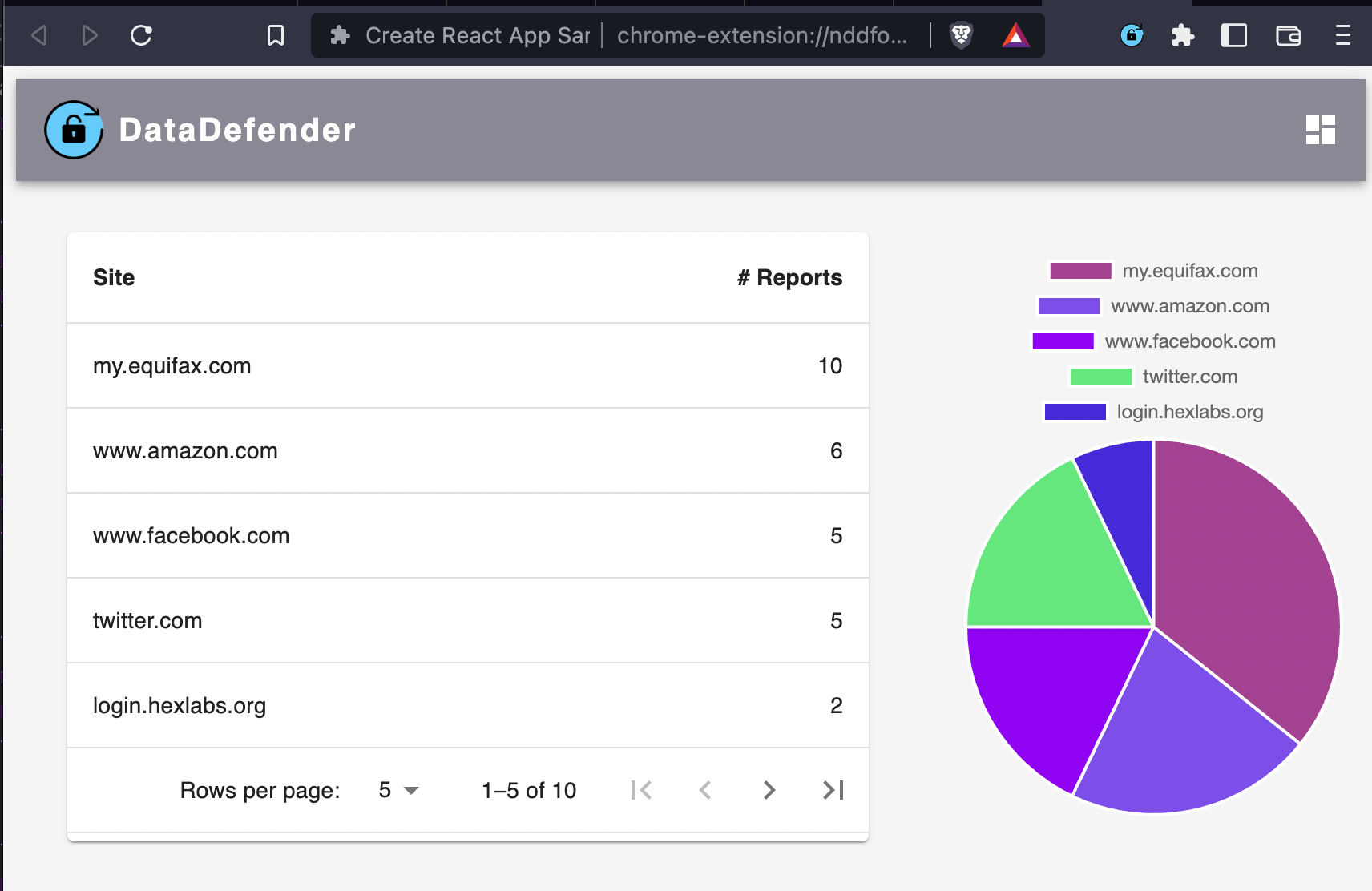Image resolution: width=1372 pixels, height=891 pixels.
Task: Click the Create React App tab title
Action: [x=478, y=35]
